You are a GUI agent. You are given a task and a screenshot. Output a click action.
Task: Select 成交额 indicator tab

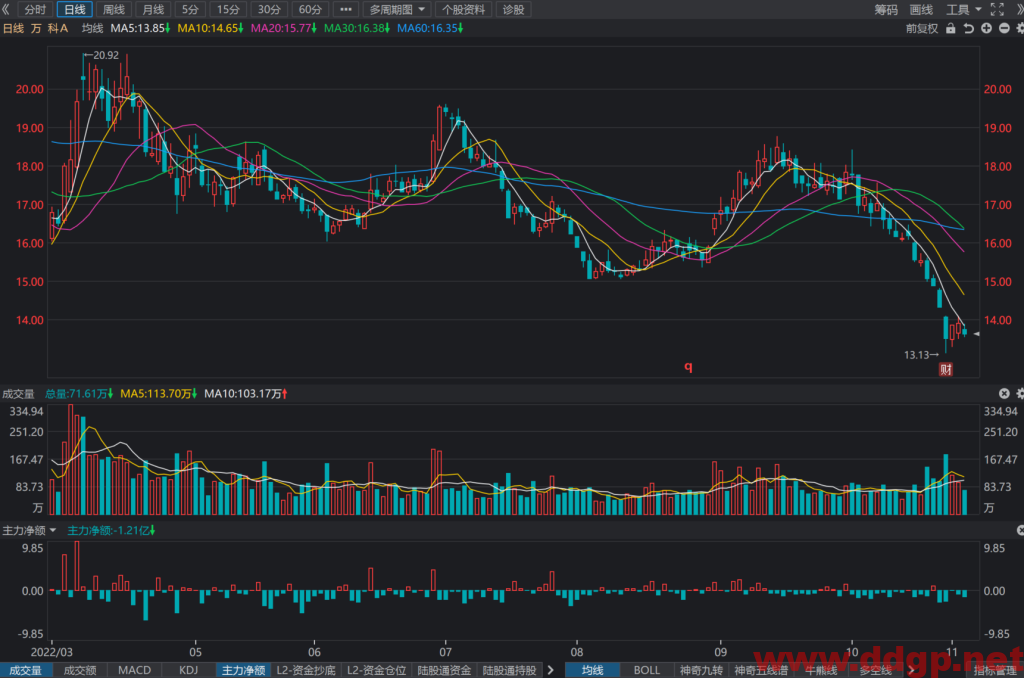(x=80, y=670)
